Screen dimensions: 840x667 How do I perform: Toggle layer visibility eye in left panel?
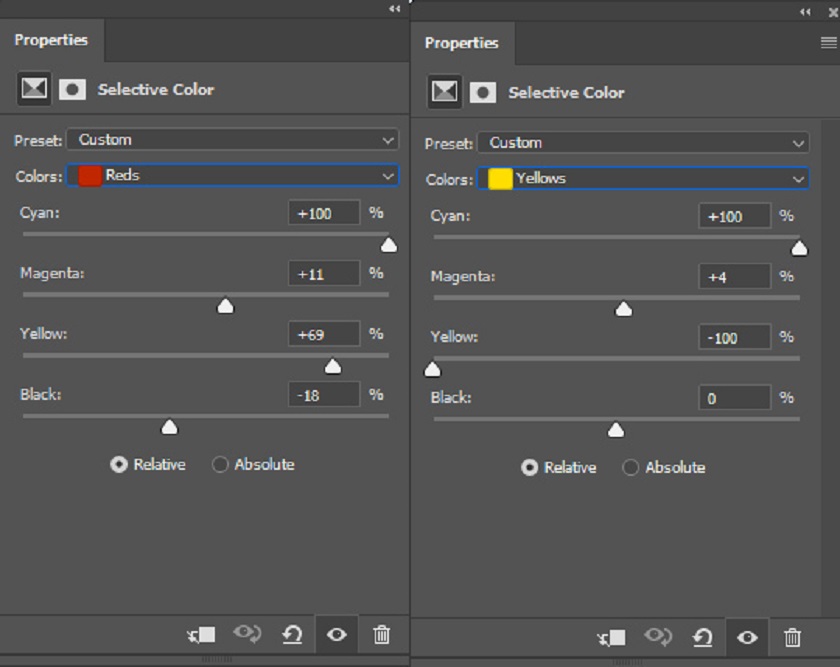tap(336, 635)
